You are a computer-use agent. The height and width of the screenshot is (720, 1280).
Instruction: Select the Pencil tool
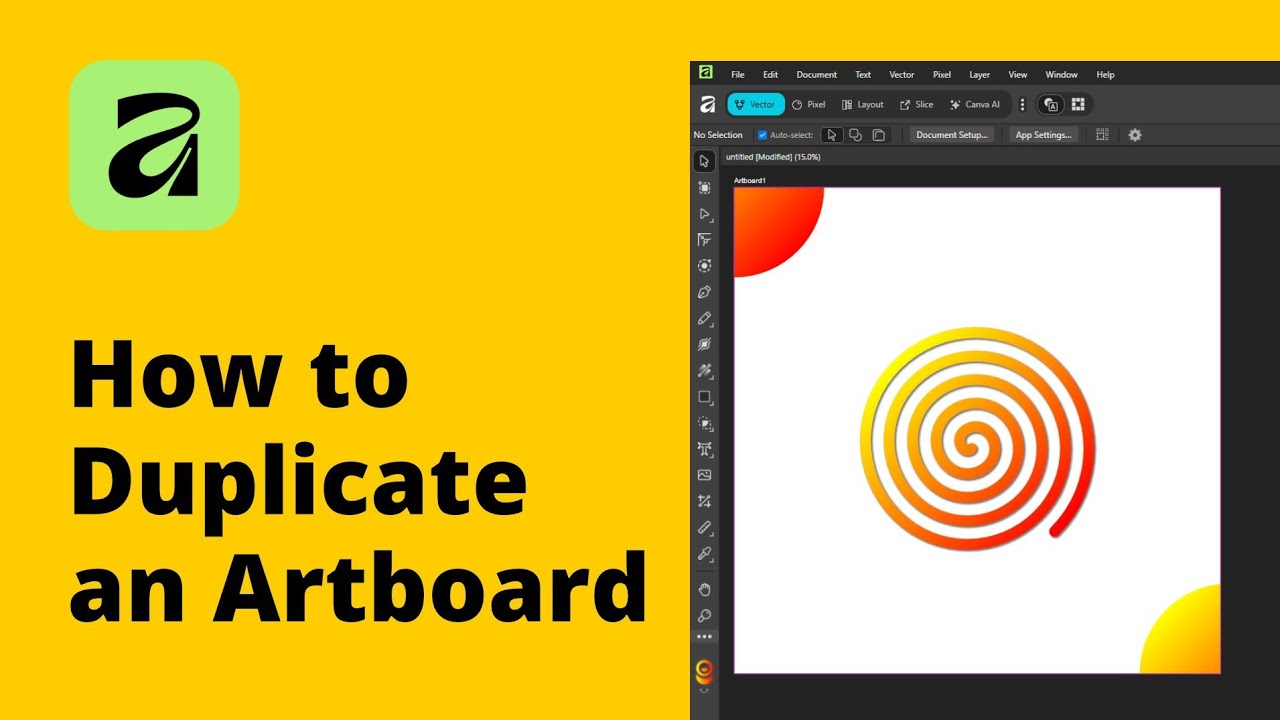coord(704,318)
